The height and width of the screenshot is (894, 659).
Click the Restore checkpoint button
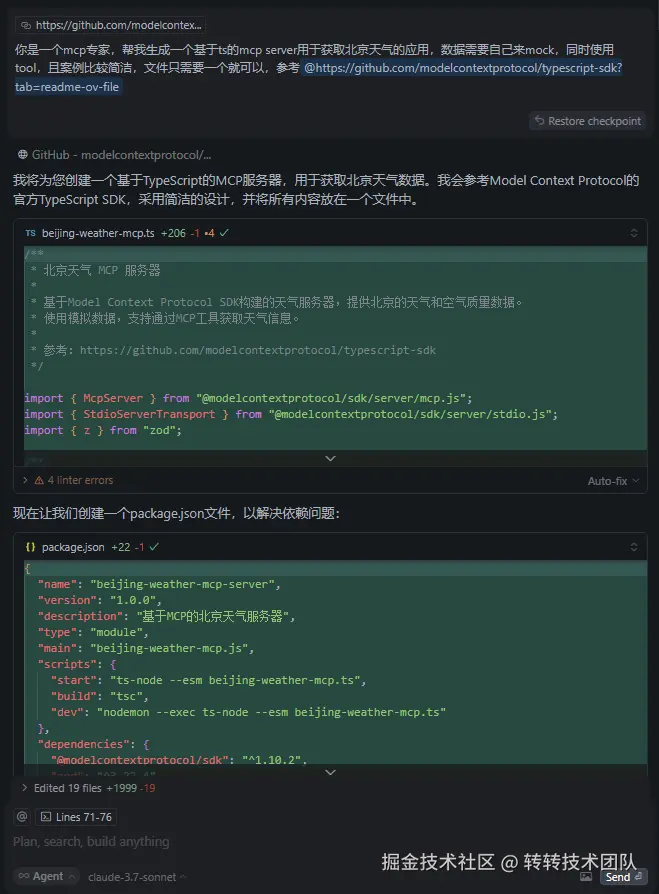587,121
